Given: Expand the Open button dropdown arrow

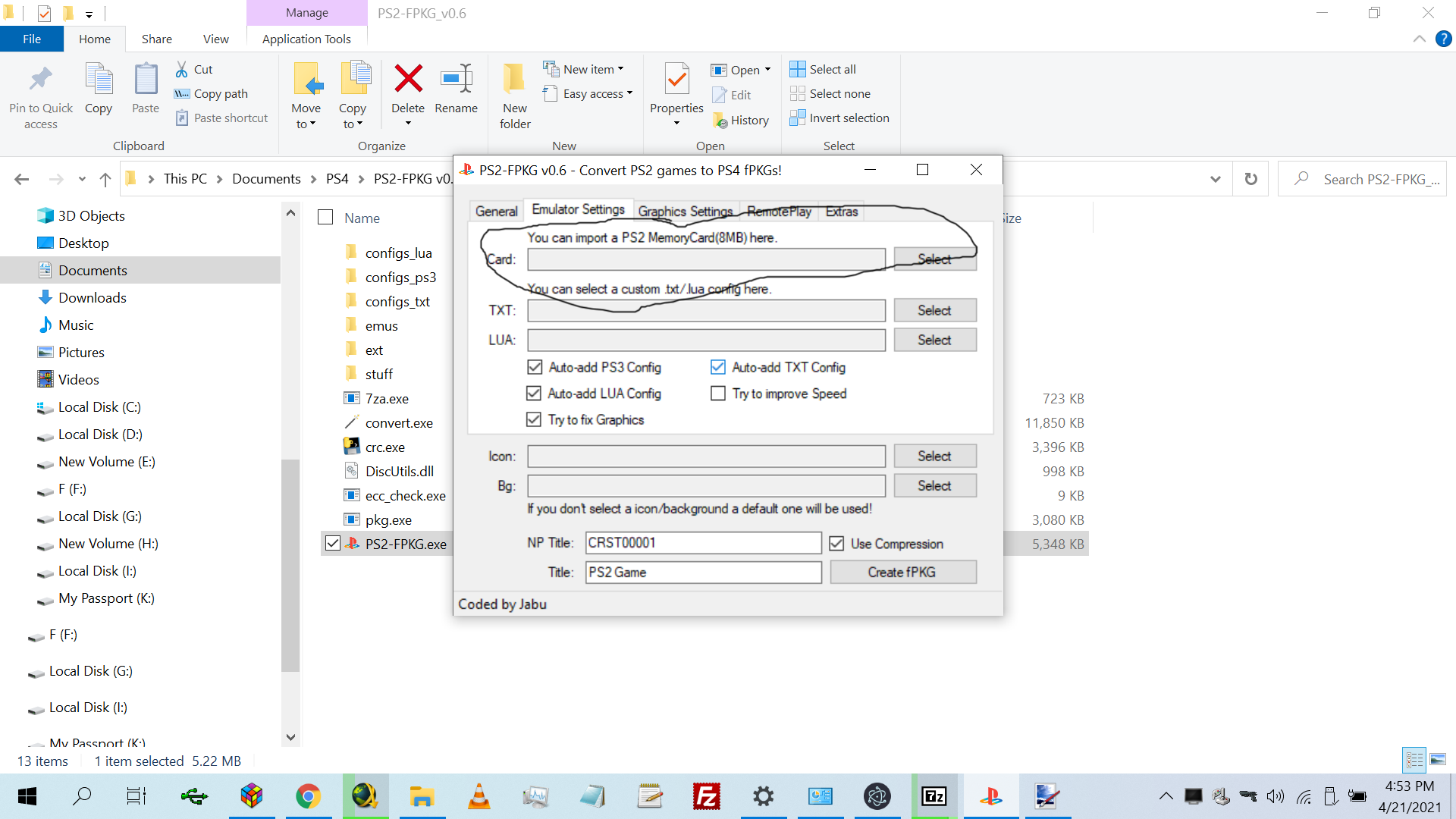Looking at the screenshot, I should coord(767,70).
